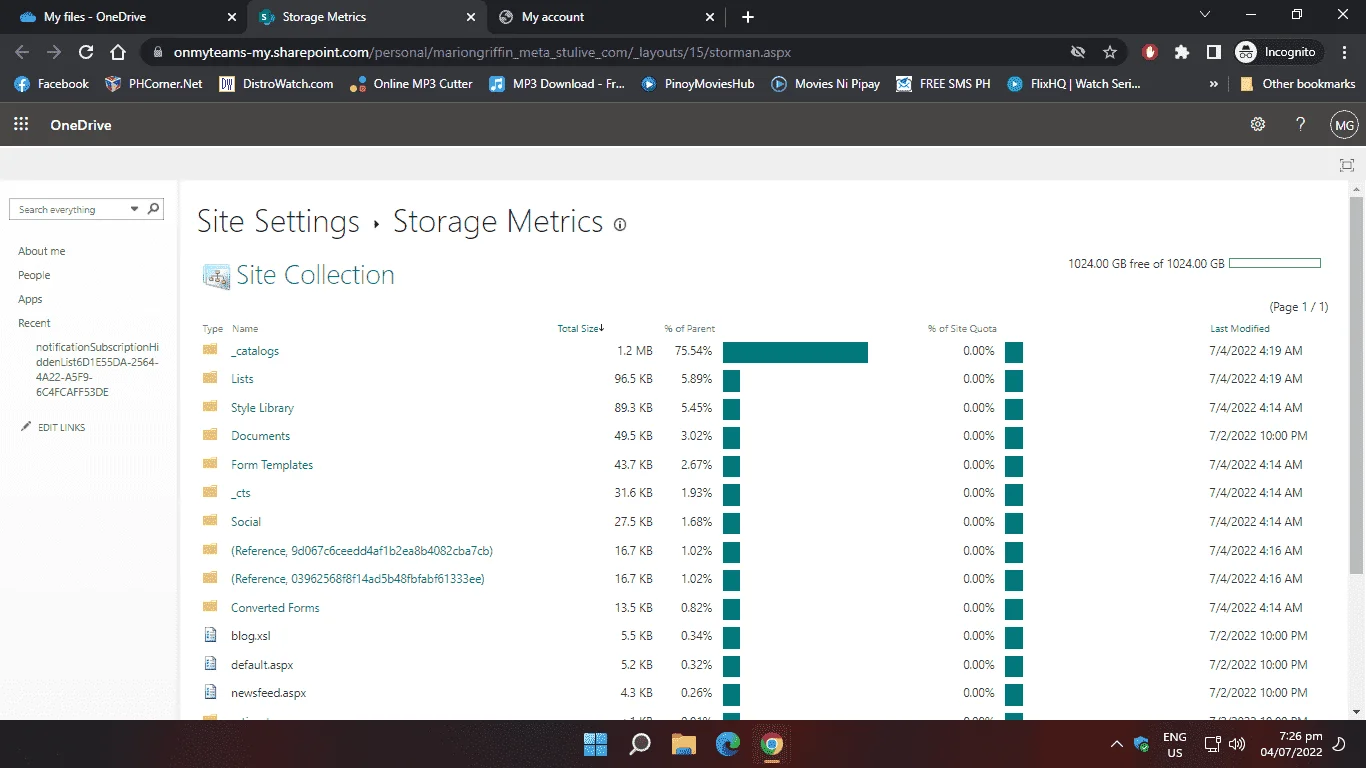Click the help question mark icon
This screenshot has height=768, width=1366.
pyautogui.click(x=1301, y=125)
